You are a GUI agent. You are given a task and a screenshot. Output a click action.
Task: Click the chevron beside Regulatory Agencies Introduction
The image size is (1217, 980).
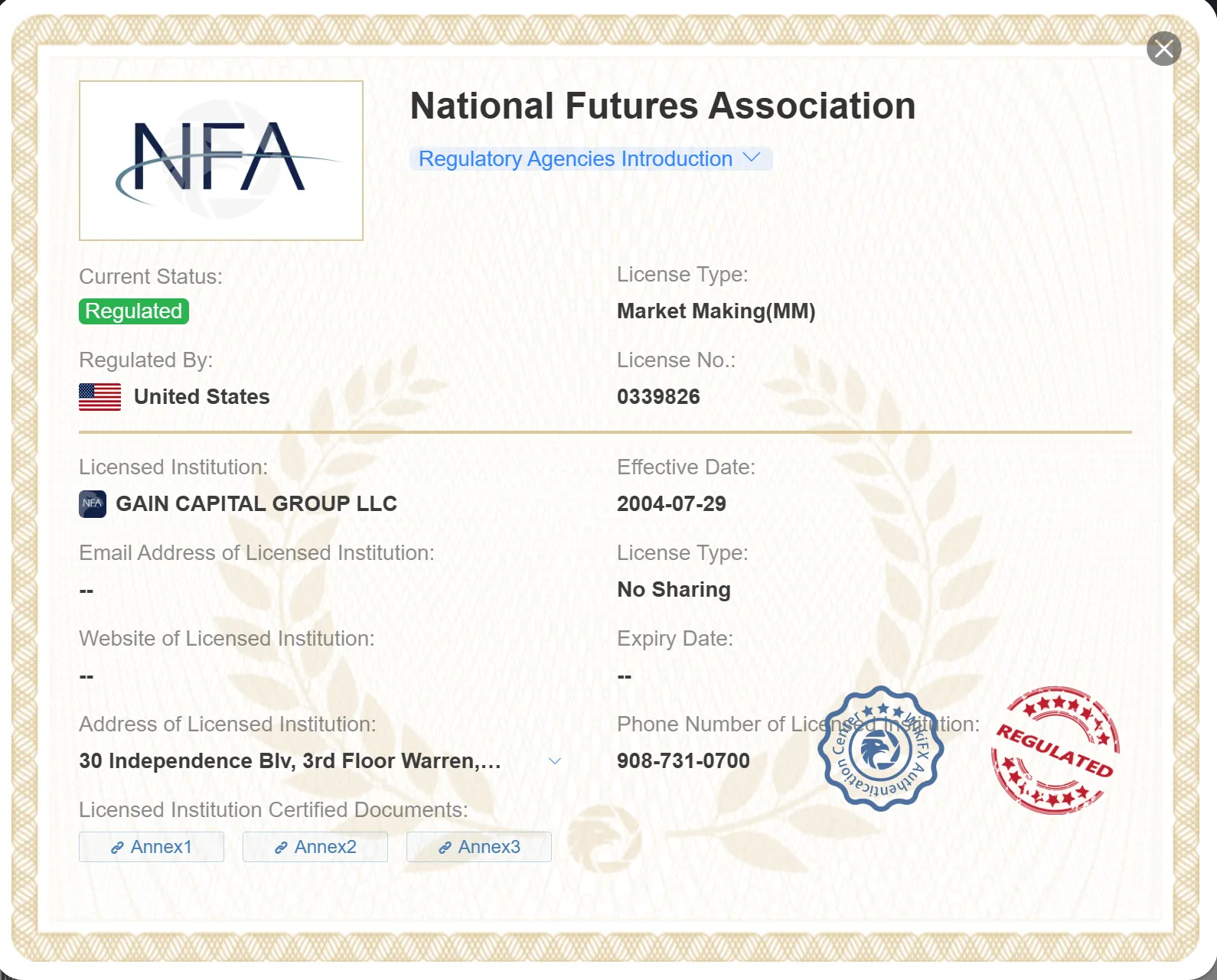[752, 158]
